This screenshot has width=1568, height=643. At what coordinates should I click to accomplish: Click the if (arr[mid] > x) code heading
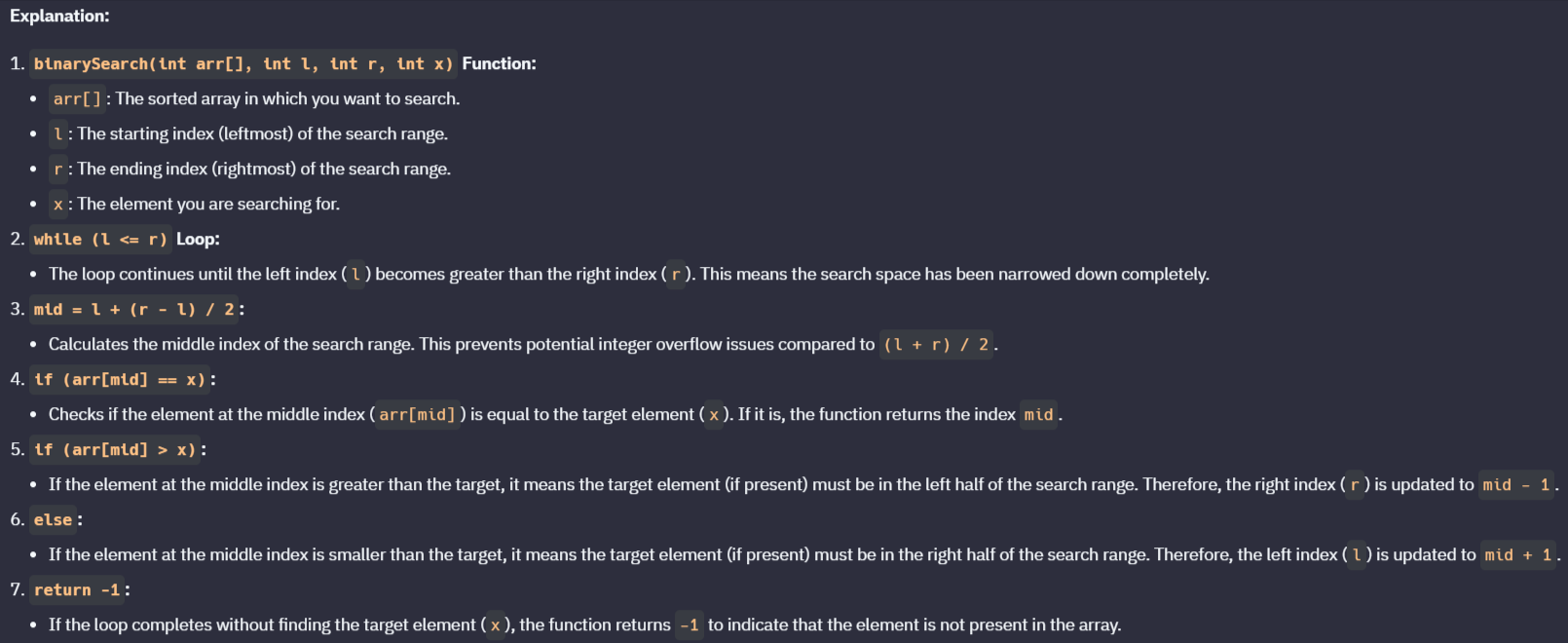(115, 450)
